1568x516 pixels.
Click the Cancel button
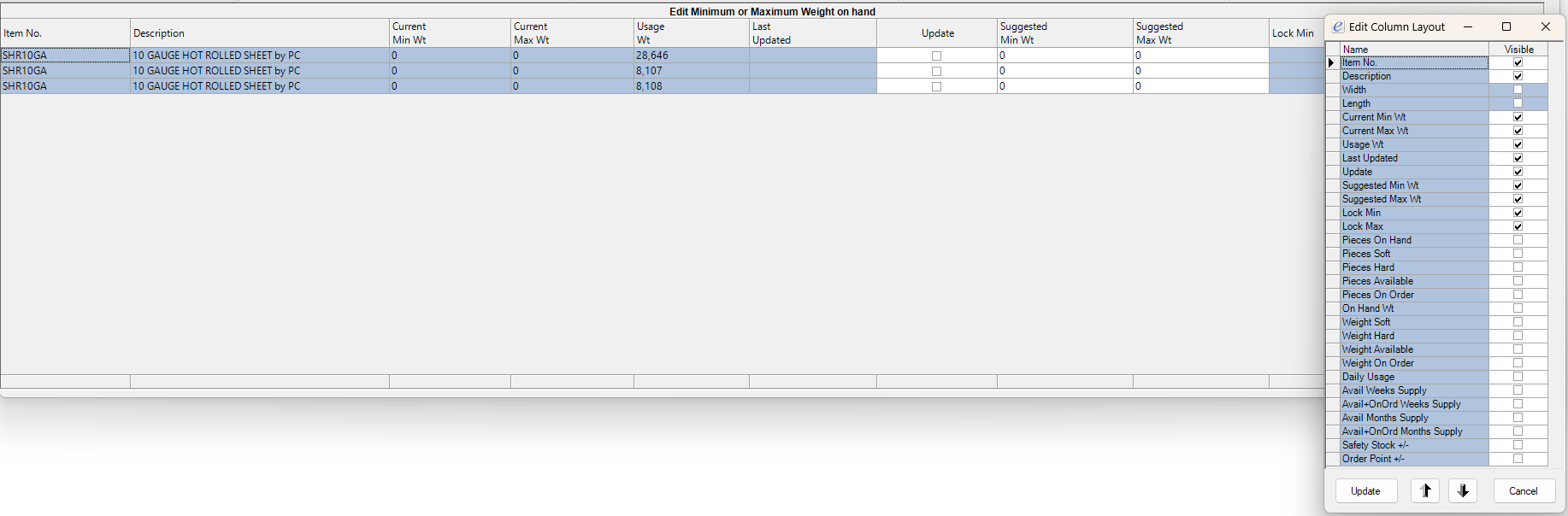pos(1523,491)
